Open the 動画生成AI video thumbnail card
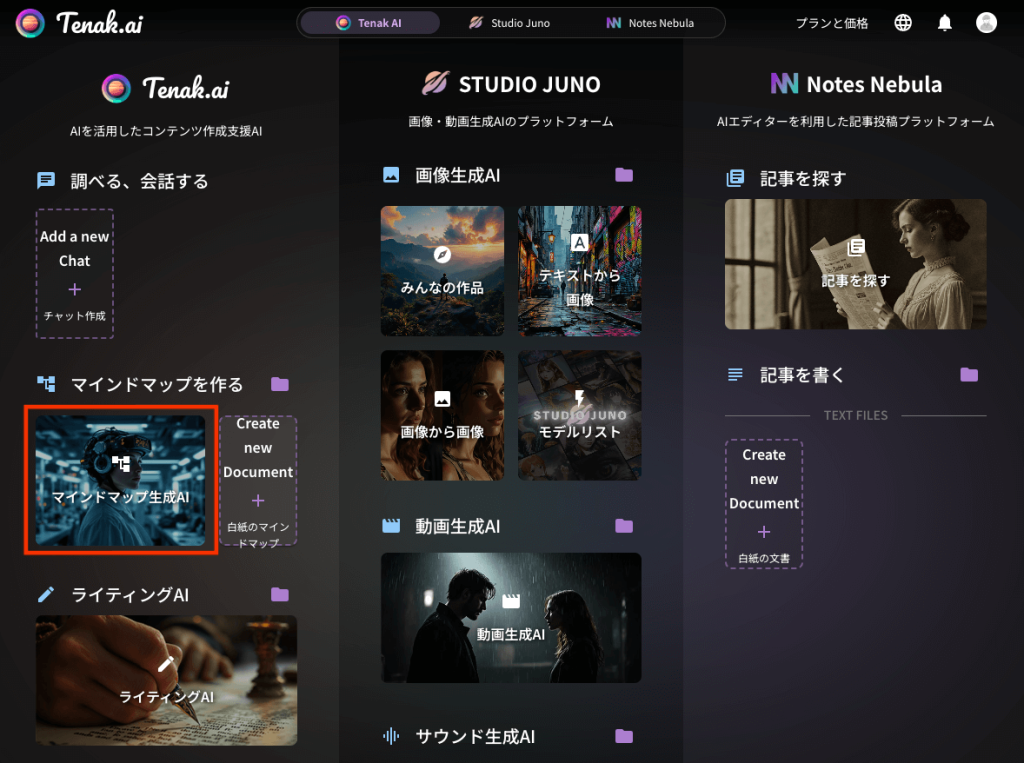The image size is (1024, 763). 511,617
